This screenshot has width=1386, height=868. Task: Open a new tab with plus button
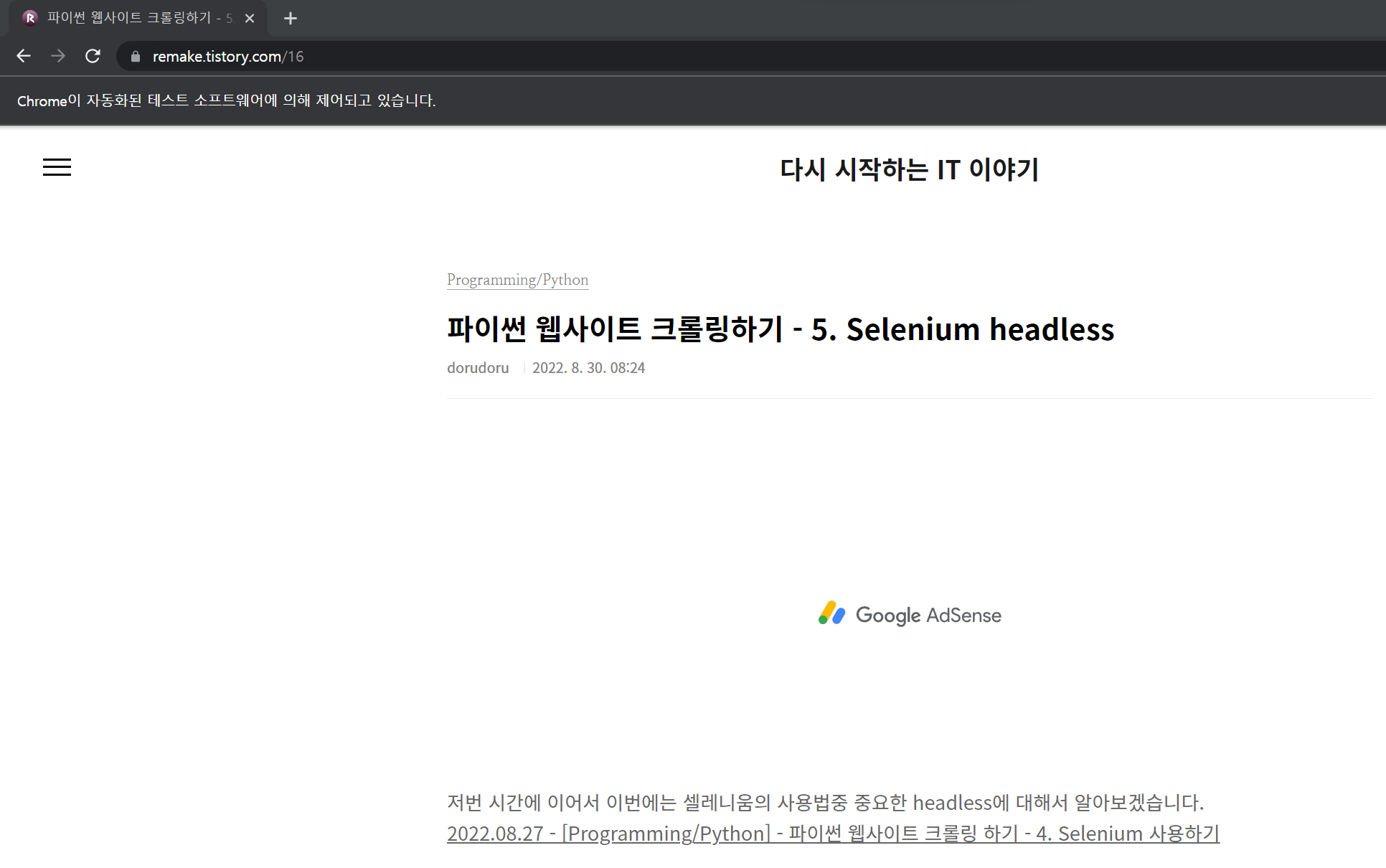point(290,19)
